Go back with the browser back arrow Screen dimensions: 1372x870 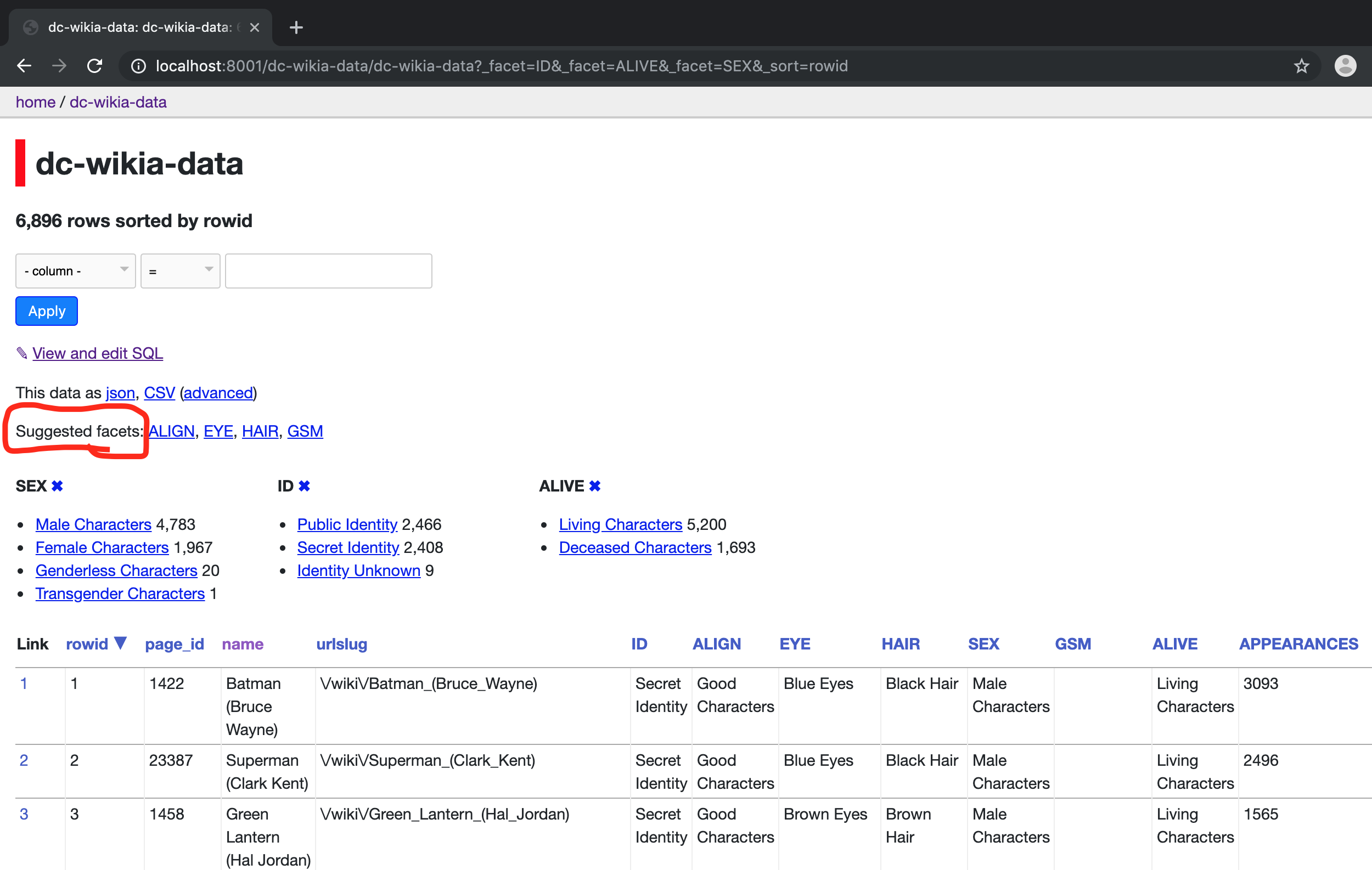coord(24,66)
